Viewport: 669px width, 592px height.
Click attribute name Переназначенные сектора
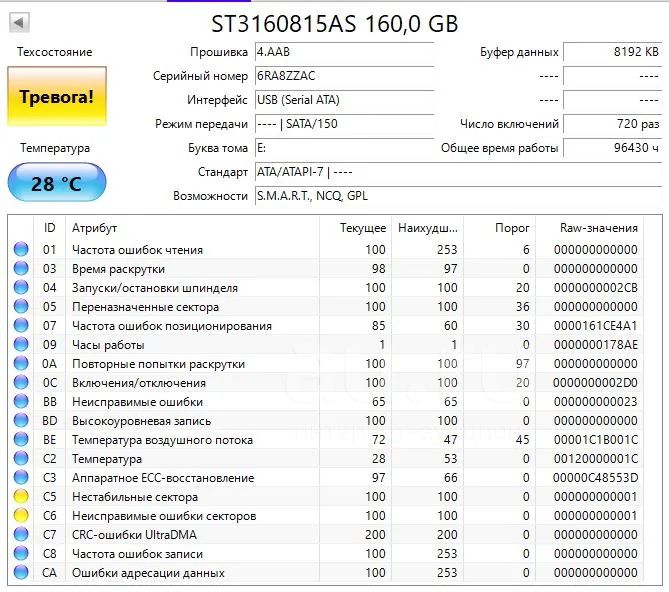click(145, 307)
